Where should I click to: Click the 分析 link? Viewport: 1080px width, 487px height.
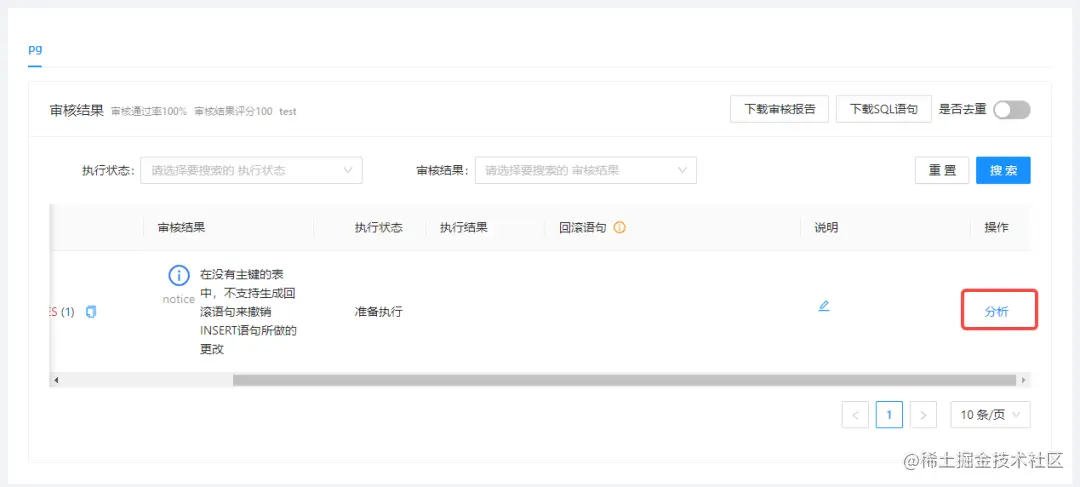pyautogui.click(x=997, y=312)
